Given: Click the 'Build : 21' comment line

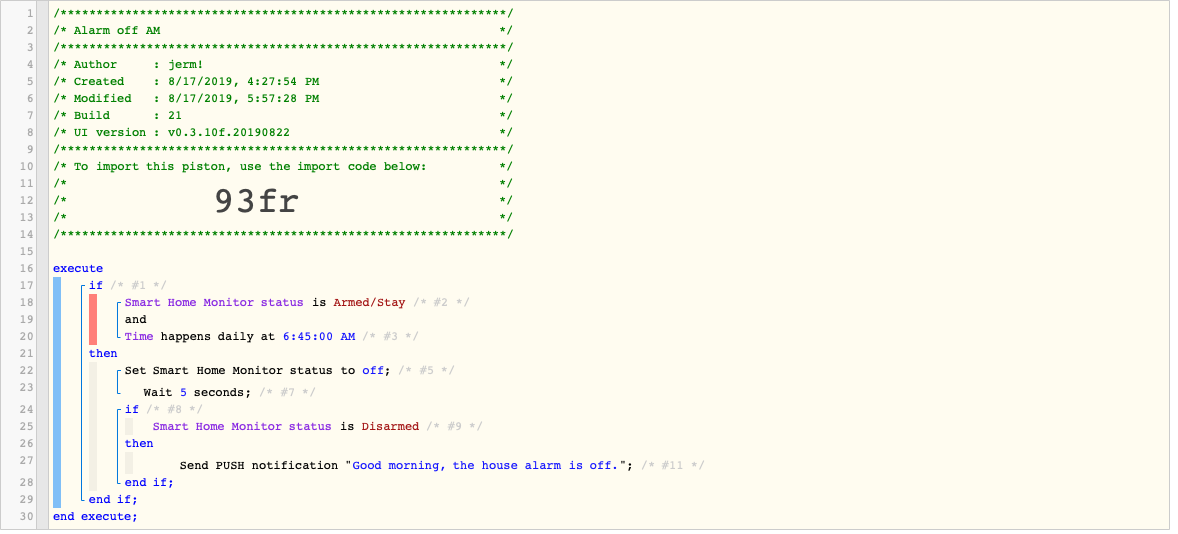Looking at the screenshot, I should (x=283, y=115).
